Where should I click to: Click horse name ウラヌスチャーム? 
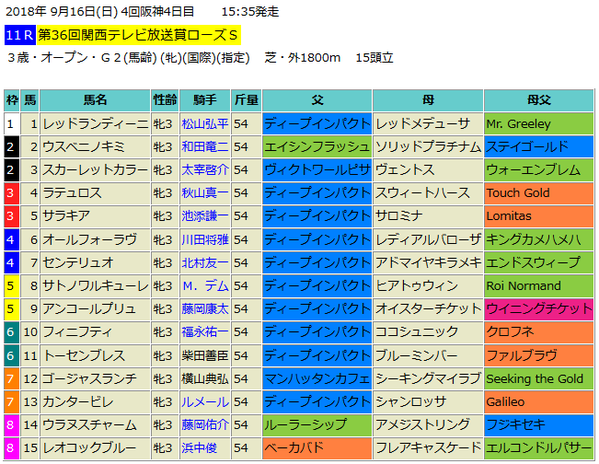[x=89, y=425]
